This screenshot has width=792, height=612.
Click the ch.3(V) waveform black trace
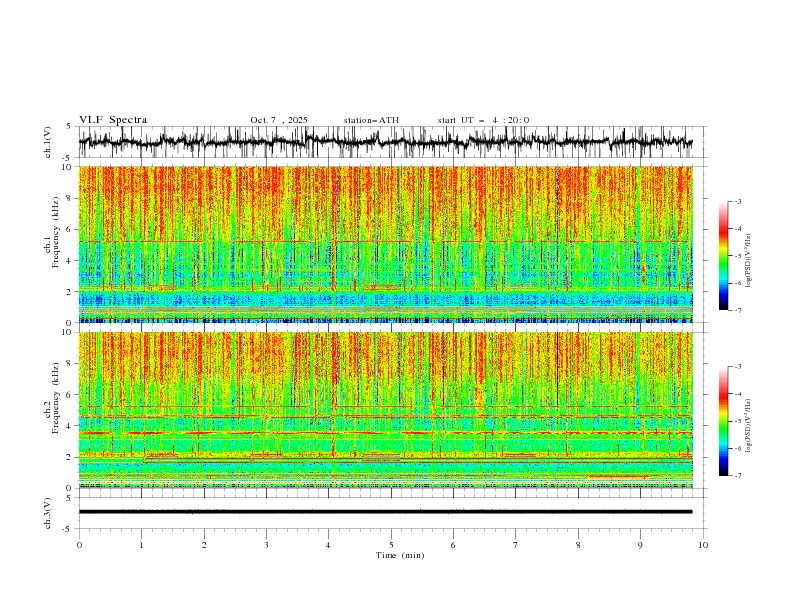385,512
